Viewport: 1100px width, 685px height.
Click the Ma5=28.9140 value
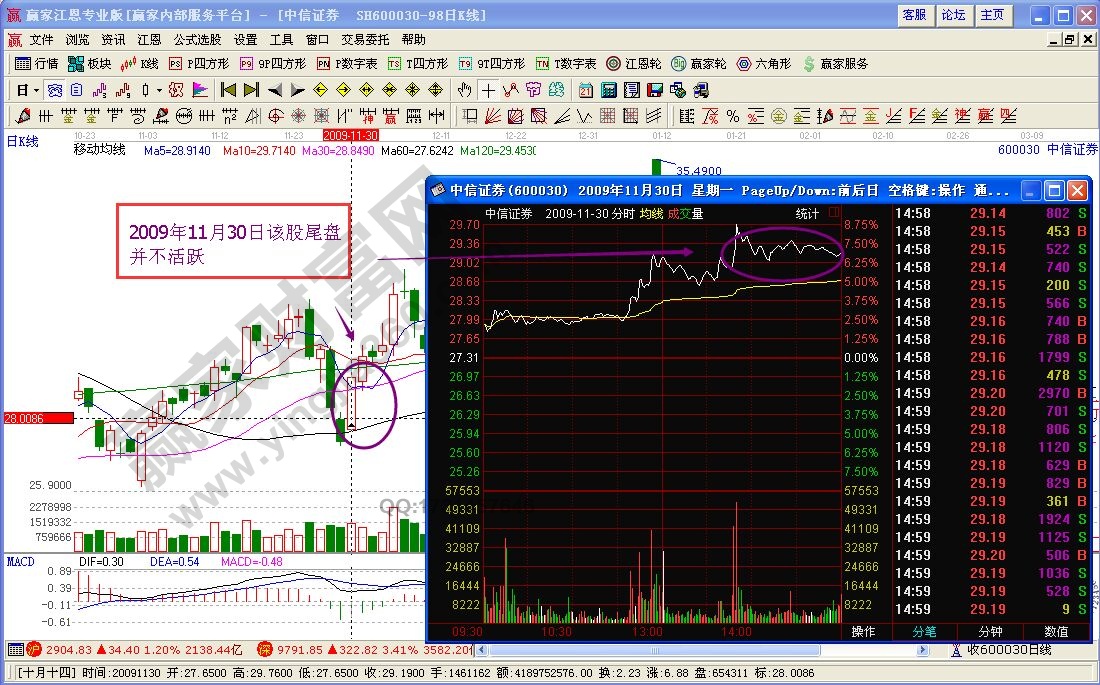177,150
